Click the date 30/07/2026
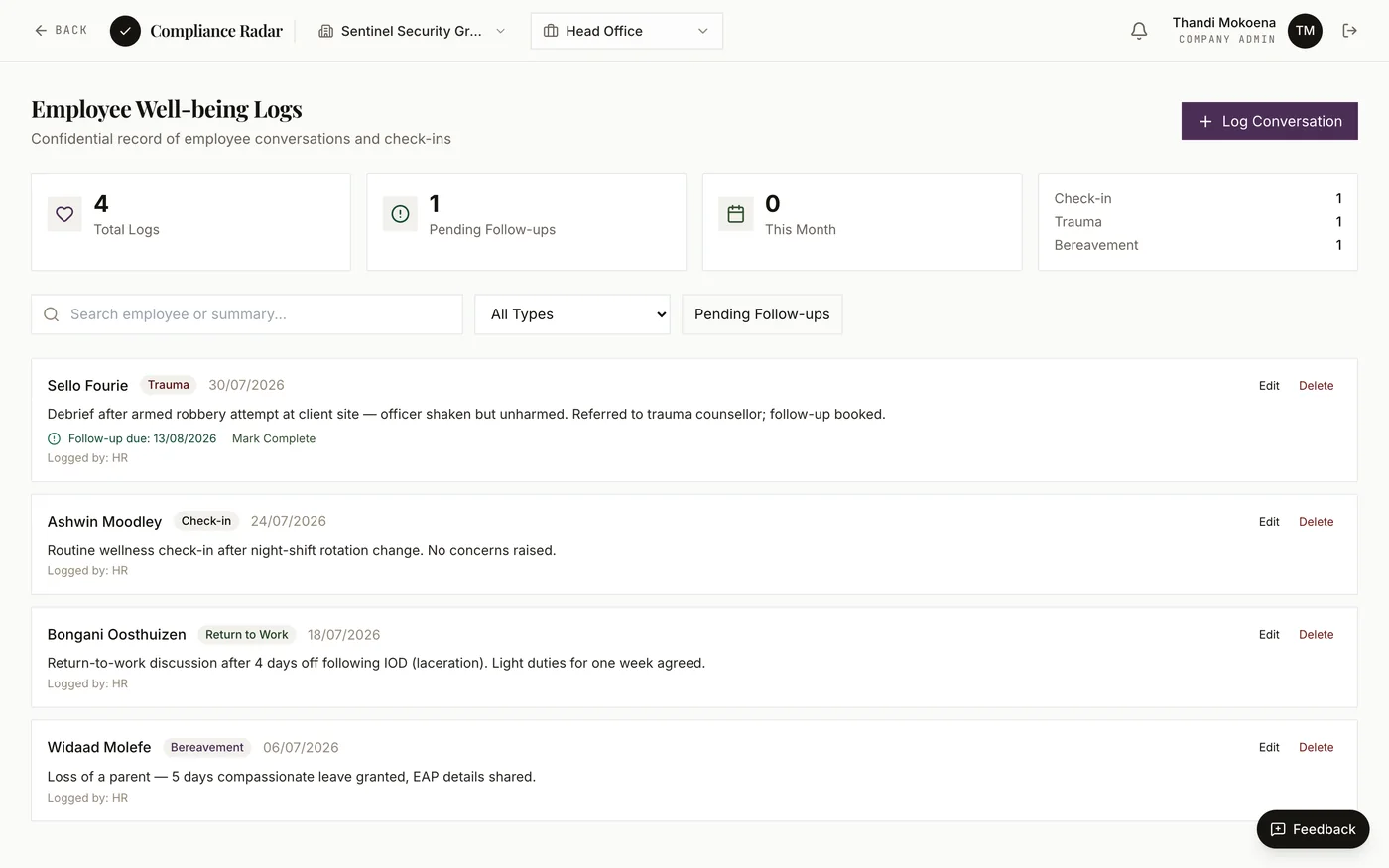Viewport: 1389px width, 868px height. (x=246, y=385)
